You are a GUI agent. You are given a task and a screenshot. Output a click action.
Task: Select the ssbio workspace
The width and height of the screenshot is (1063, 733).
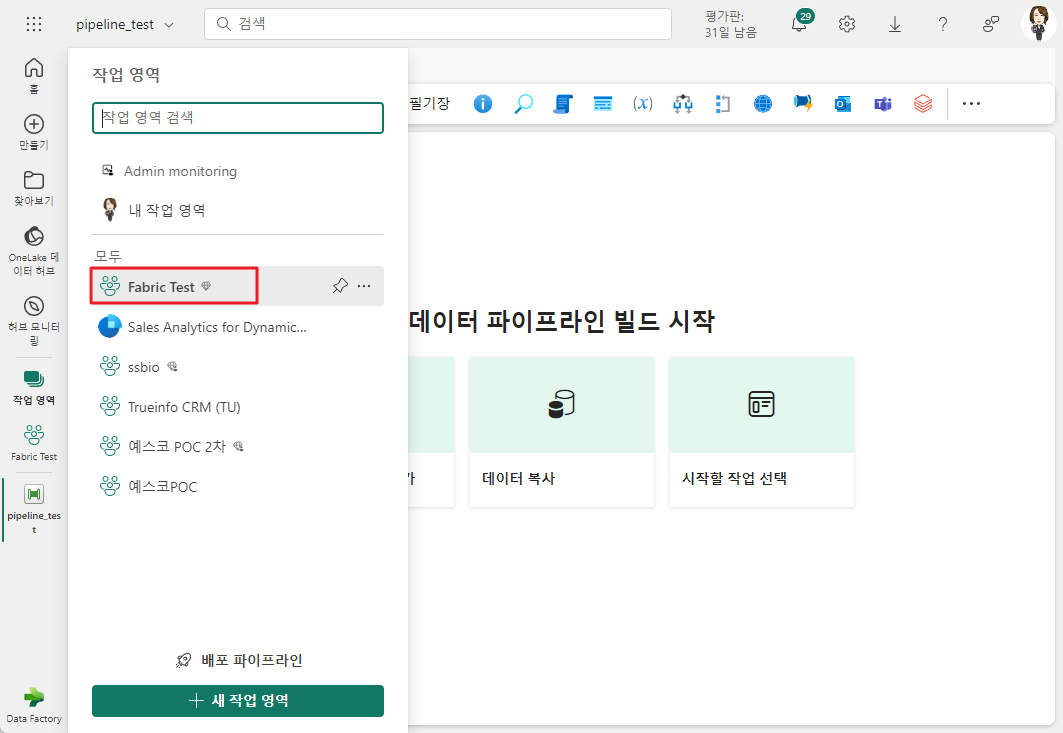pos(237,367)
